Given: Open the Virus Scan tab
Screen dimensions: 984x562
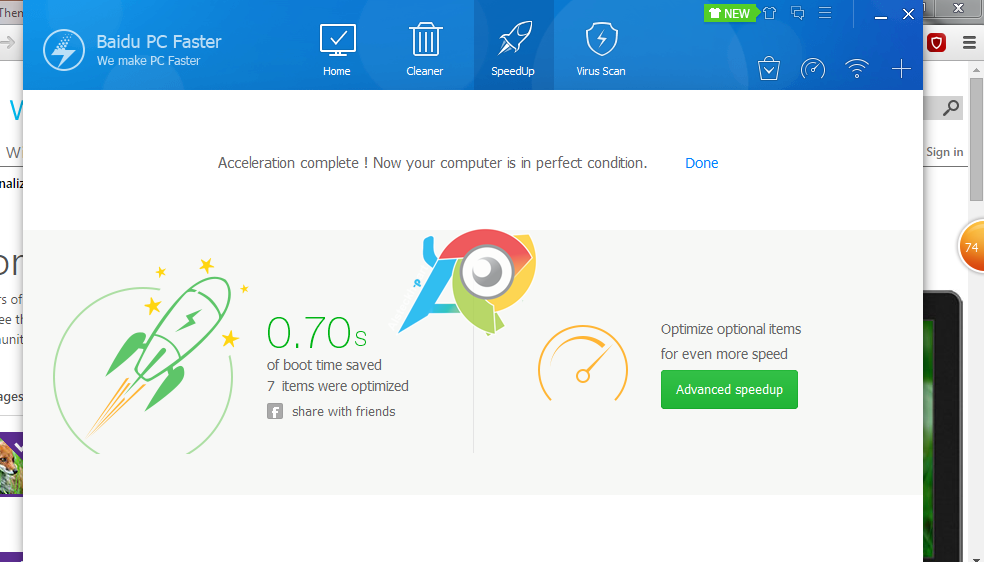Looking at the screenshot, I should (601, 50).
